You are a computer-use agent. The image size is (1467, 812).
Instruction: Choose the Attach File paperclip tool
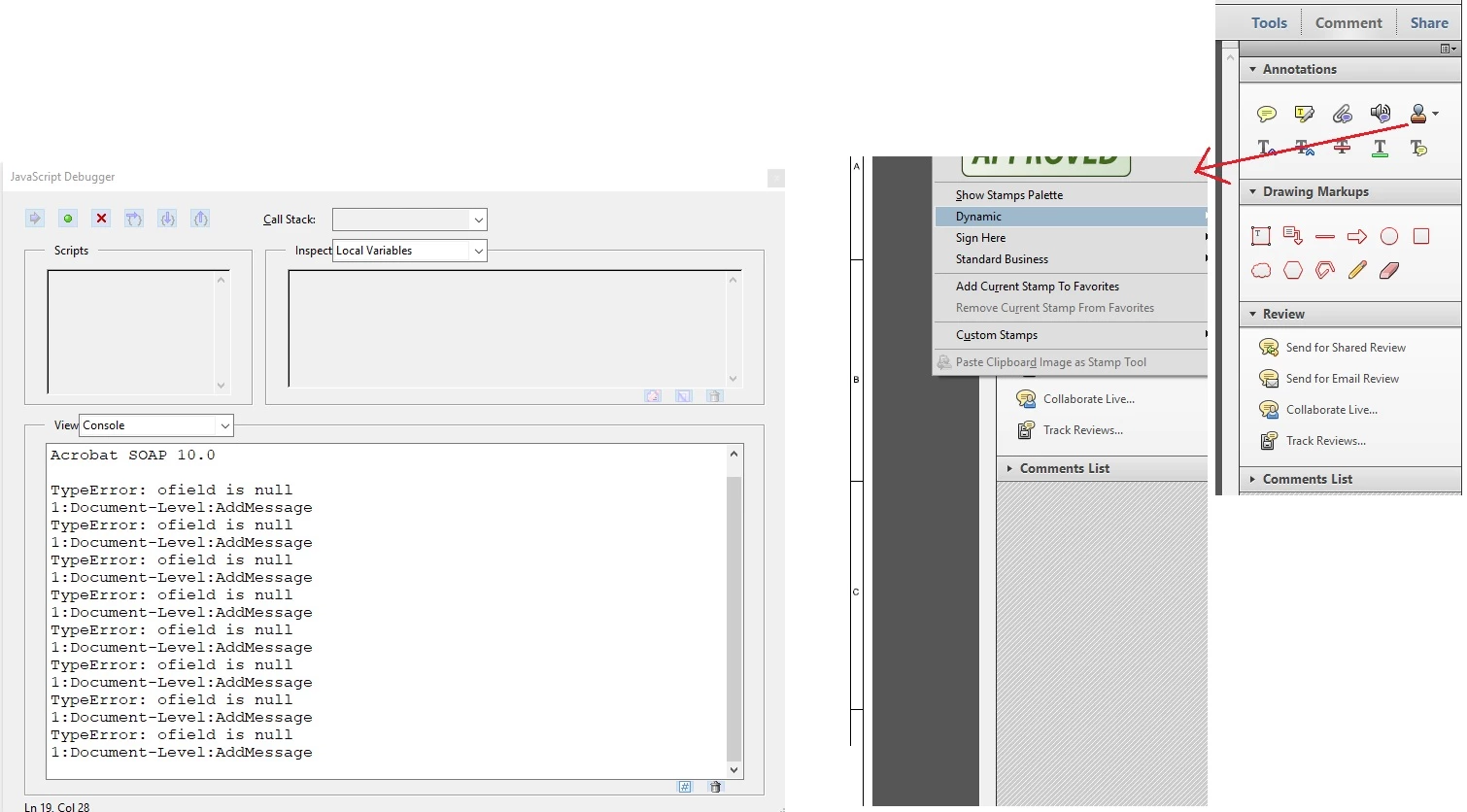pos(1342,115)
